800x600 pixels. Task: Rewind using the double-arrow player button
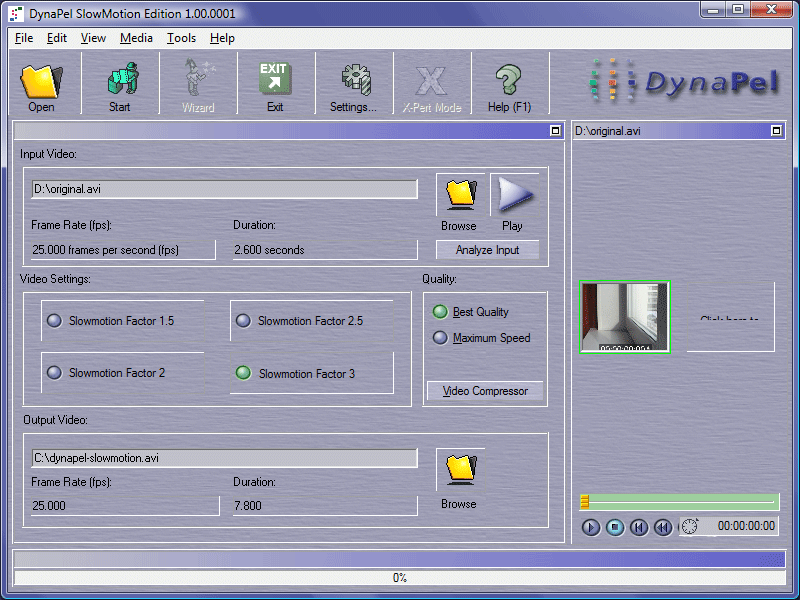[663, 527]
